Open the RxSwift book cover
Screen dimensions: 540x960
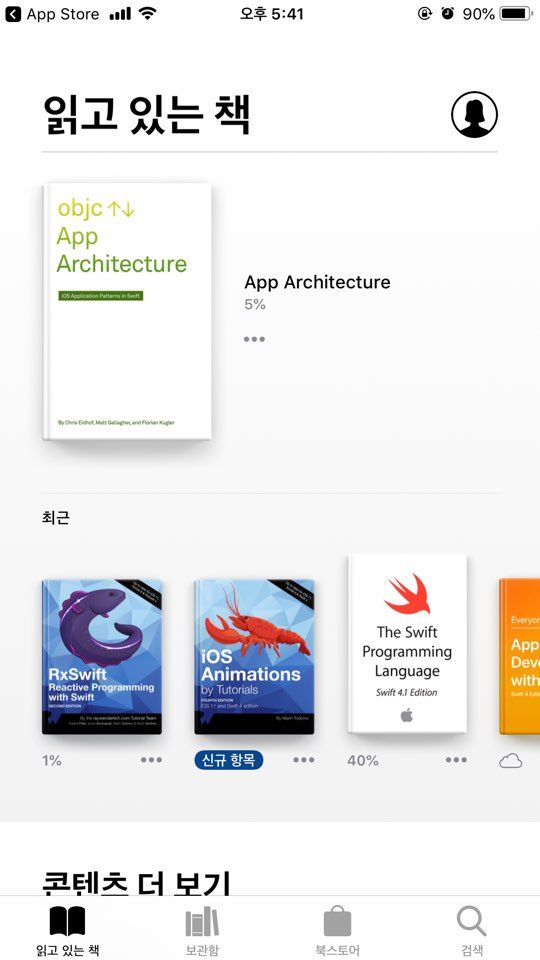(102, 656)
